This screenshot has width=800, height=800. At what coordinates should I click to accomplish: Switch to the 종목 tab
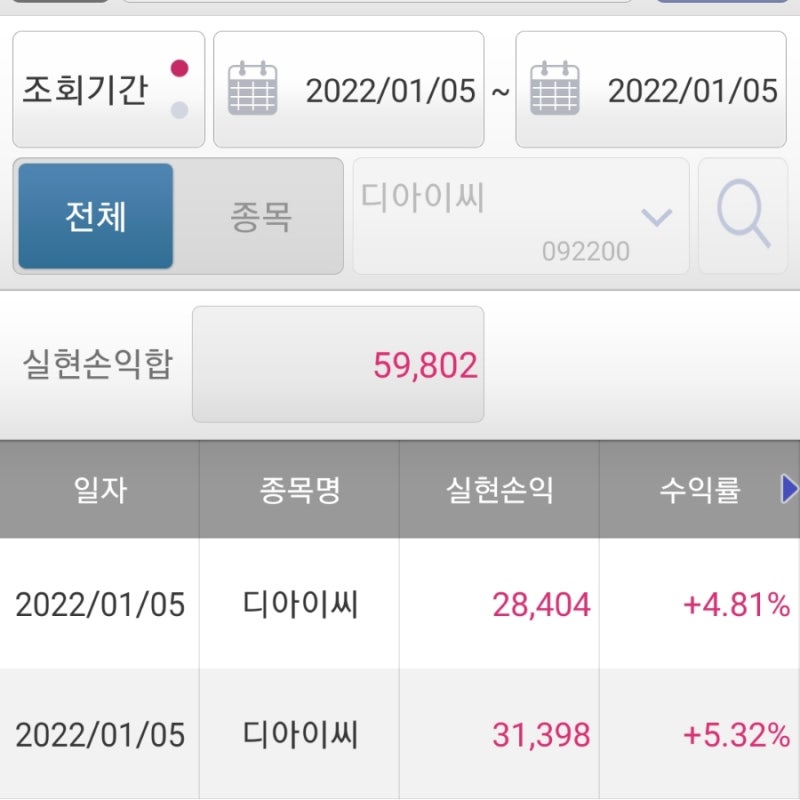click(261, 217)
